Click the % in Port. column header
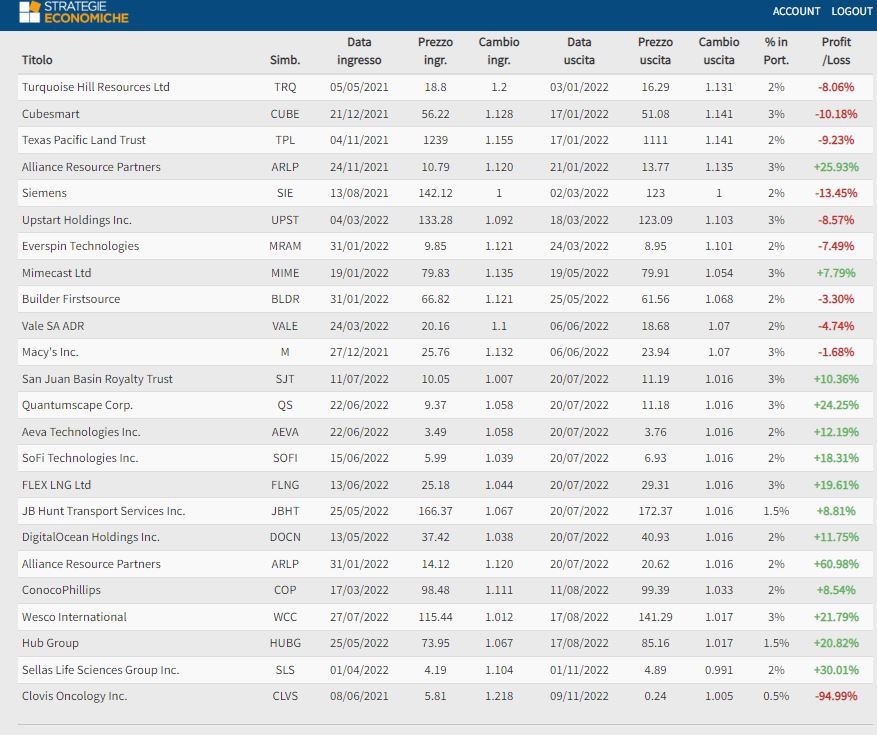The width and height of the screenshot is (877, 735). pyautogui.click(x=776, y=51)
